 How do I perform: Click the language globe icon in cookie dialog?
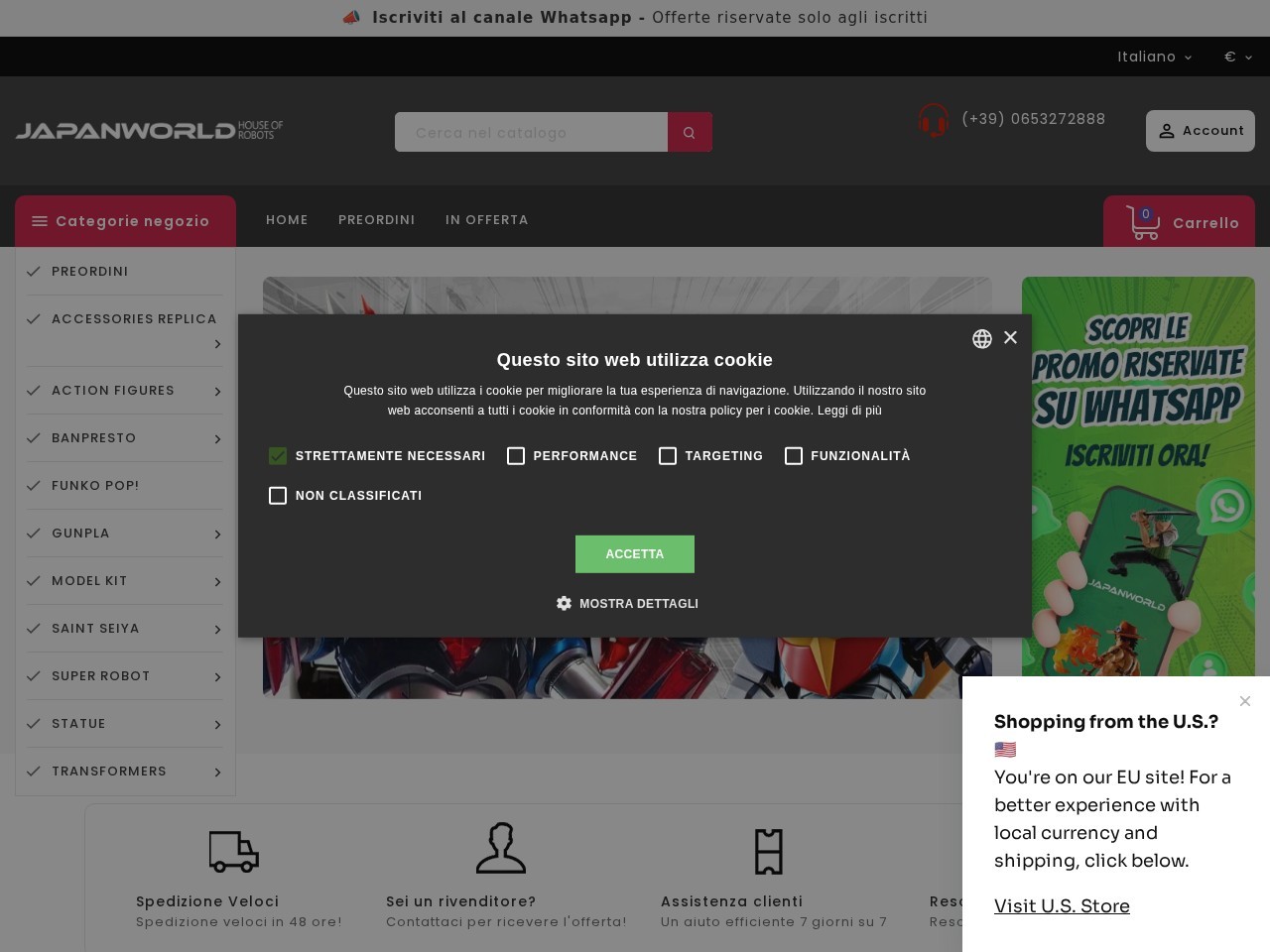click(x=982, y=339)
